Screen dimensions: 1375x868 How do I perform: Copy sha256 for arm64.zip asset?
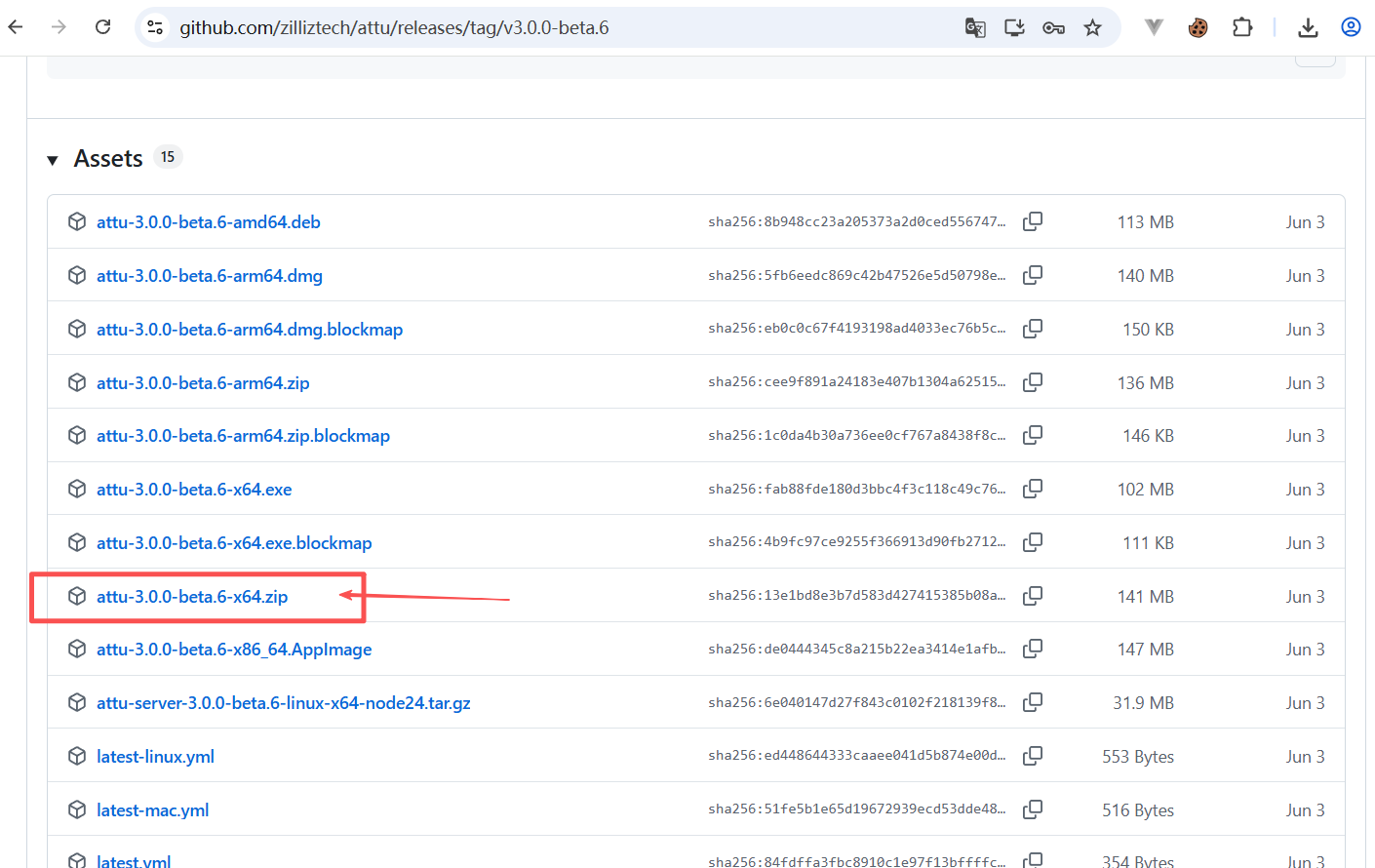tap(1033, 382)
